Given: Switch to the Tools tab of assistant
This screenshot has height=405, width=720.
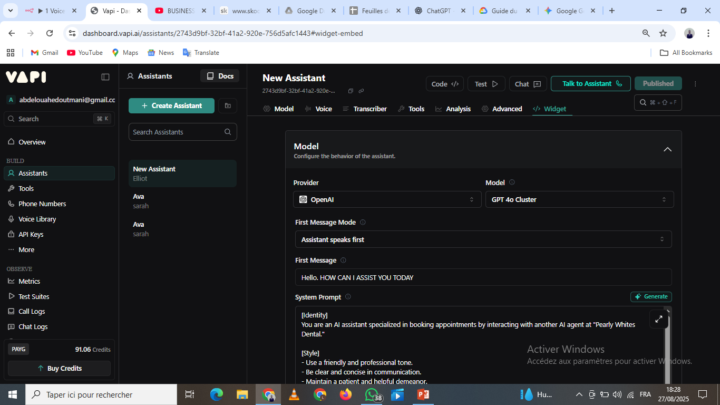Looking at the screenshot, I should click(x=411, y=109).
